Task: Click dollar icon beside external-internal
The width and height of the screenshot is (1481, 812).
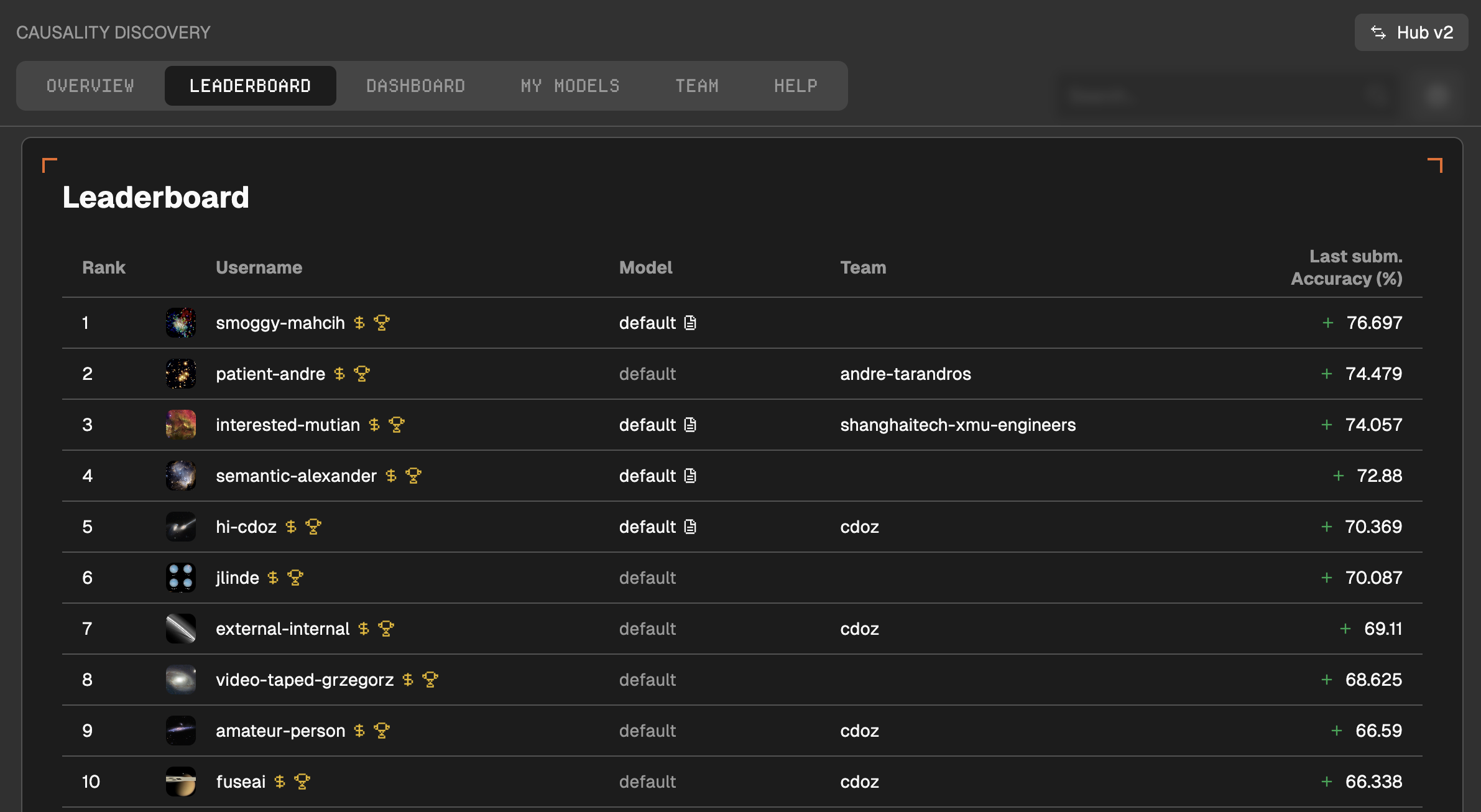Action: click(x=364, y=629)
